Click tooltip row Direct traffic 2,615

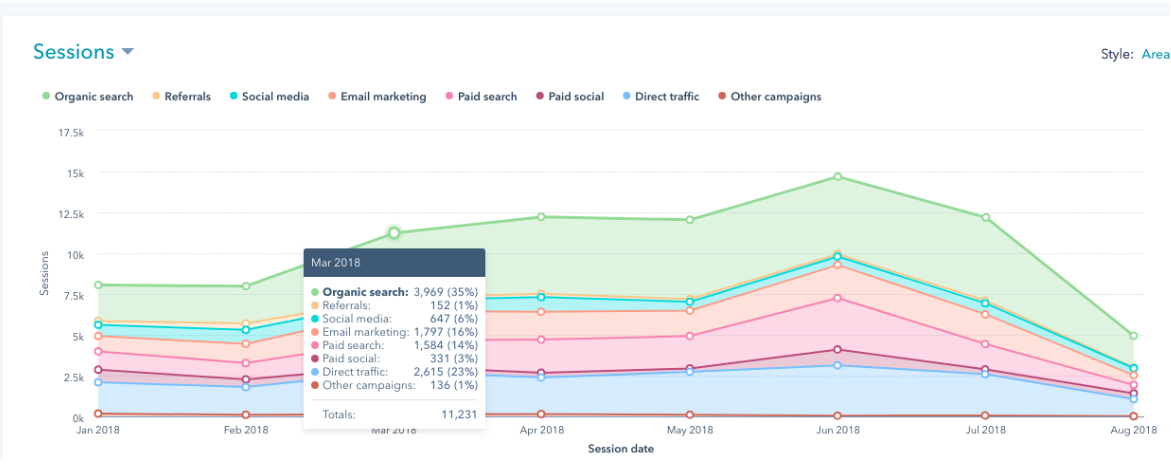point(394,372)
